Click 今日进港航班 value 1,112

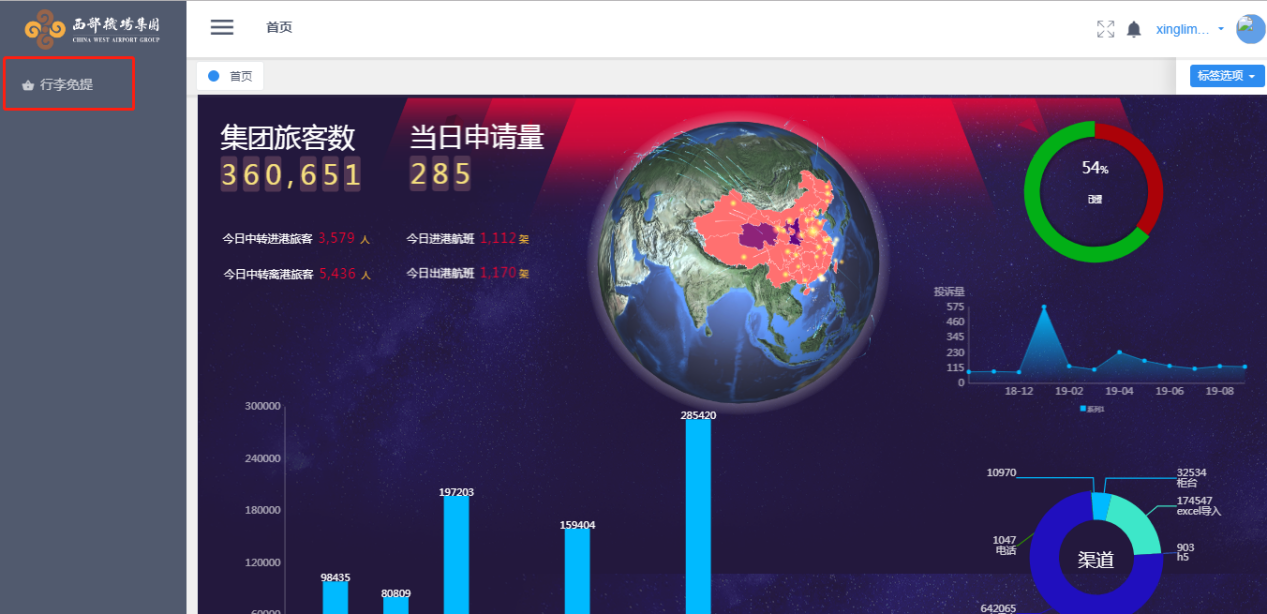click(498, 238)
